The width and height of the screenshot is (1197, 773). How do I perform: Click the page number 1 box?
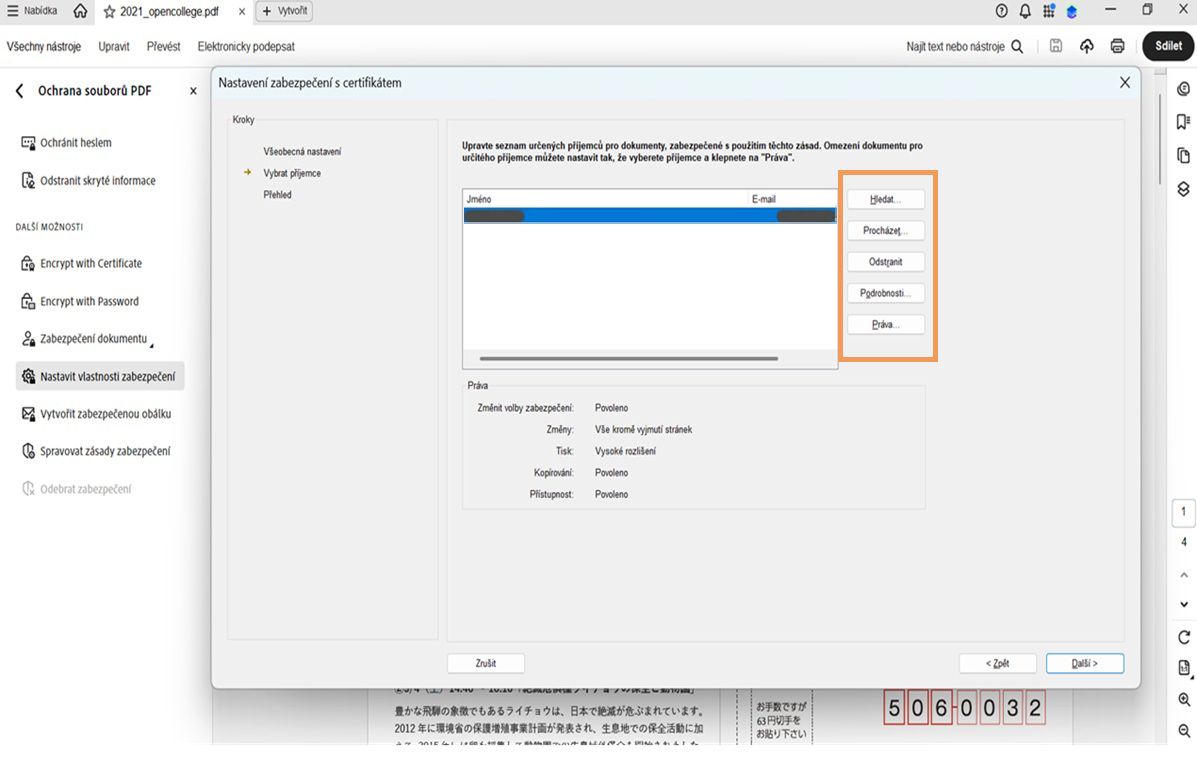1183,512
